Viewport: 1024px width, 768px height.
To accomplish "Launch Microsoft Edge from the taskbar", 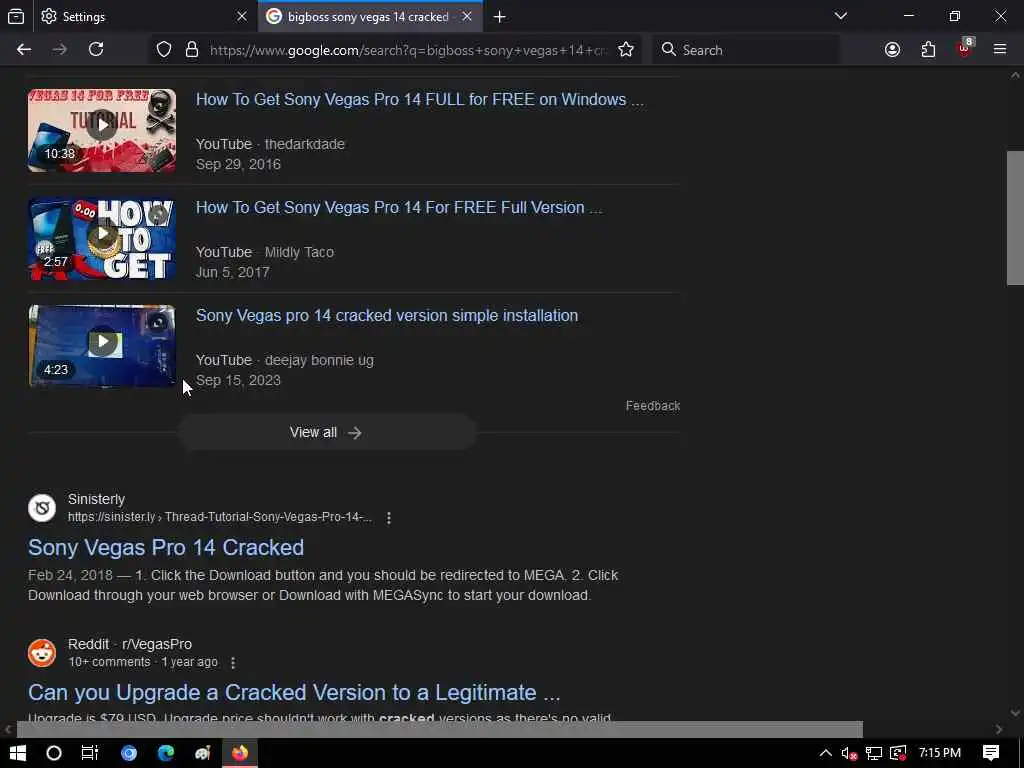I will 166,753.
